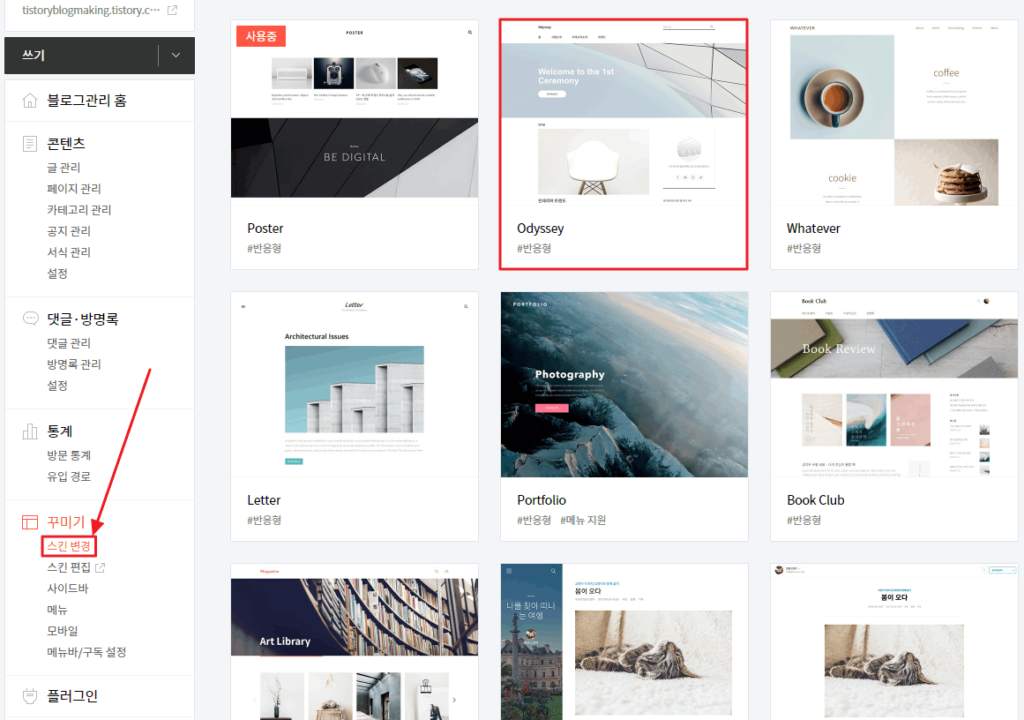This screenshot has width=1024, height=720.
Task: Select 스킨 변경 in the 꾸미기 menu
Action: coord(69,546)
